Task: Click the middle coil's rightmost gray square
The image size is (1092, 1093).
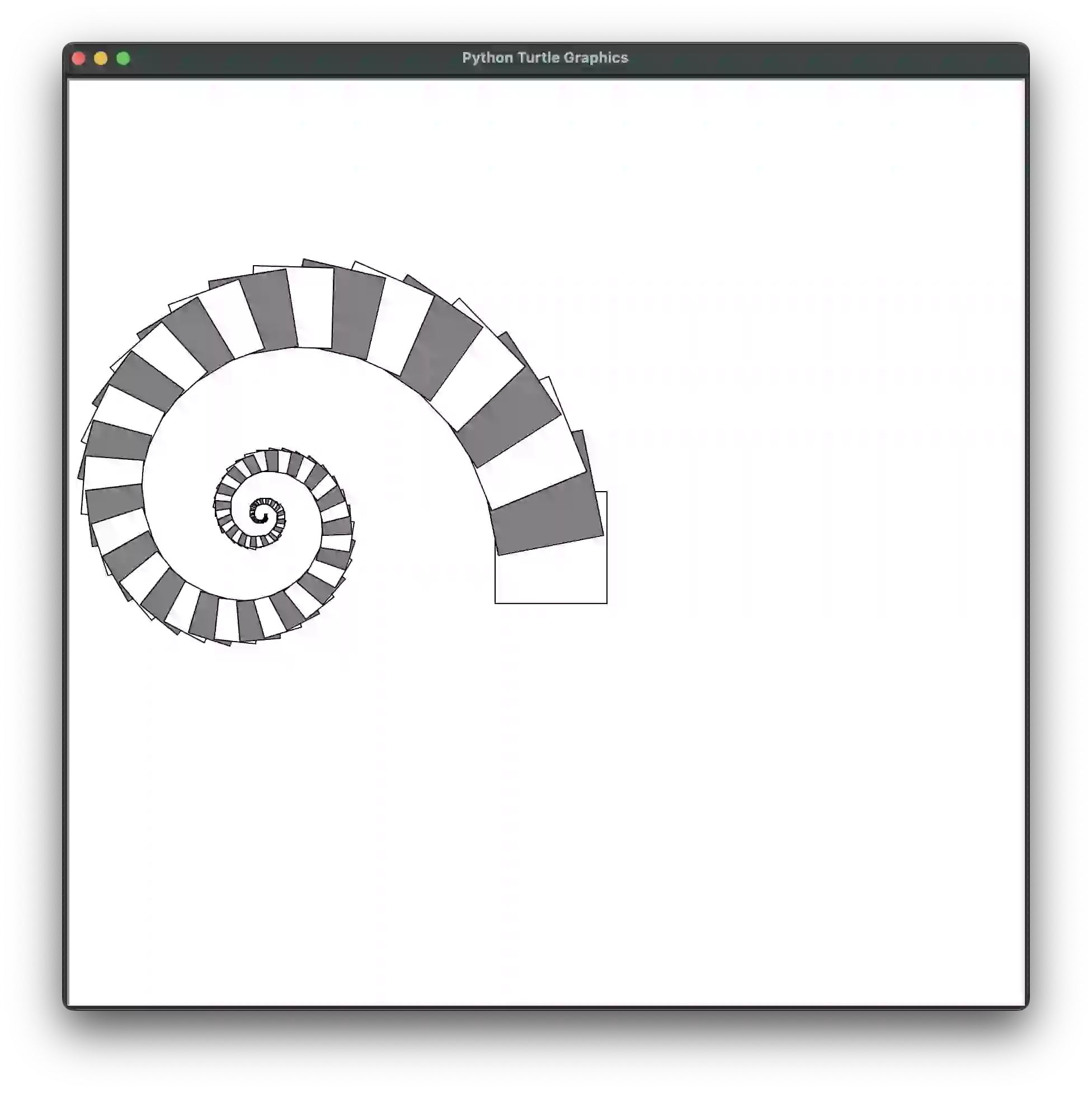Action: click(x=337, y=526)
